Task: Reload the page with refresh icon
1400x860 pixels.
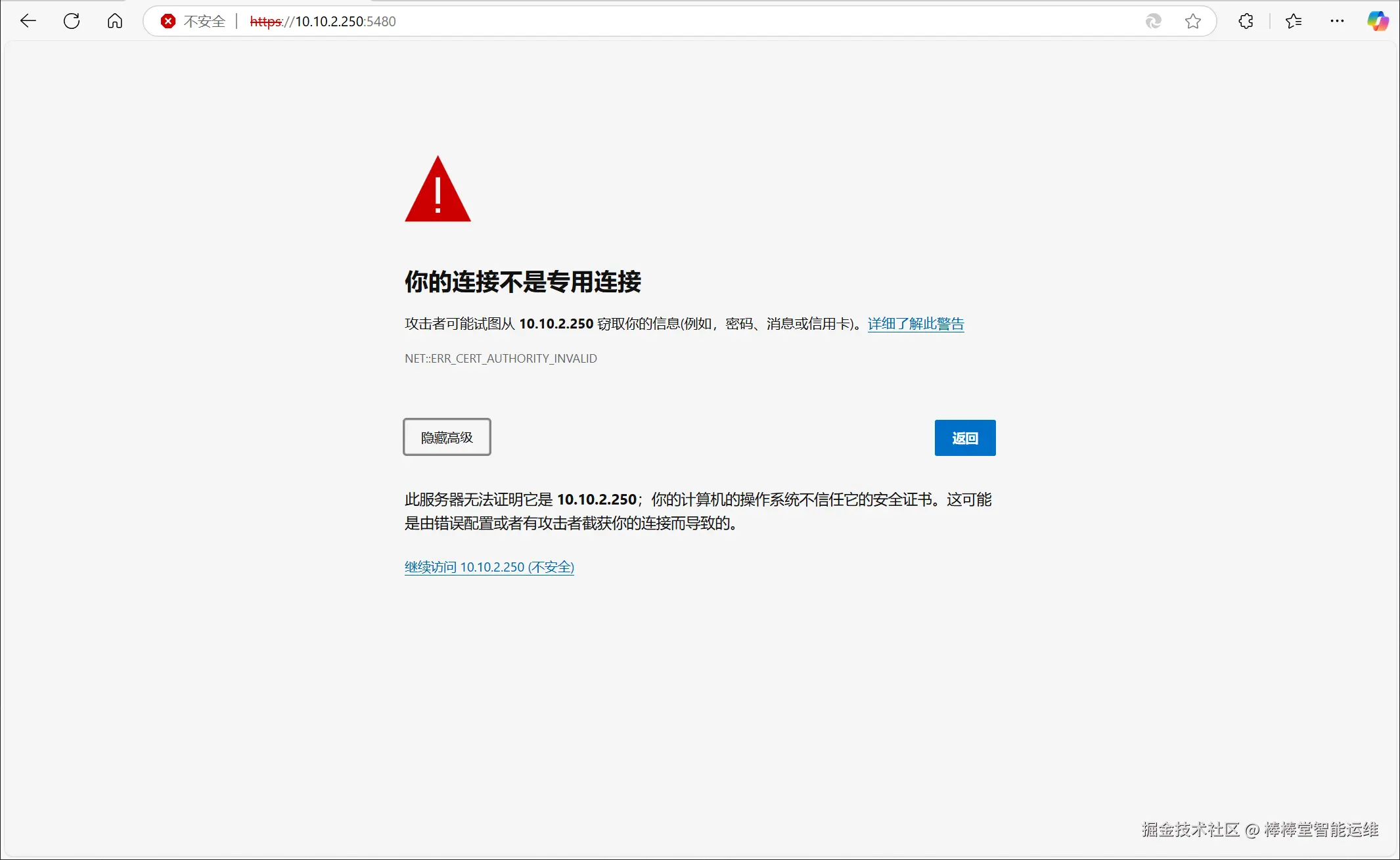Action: point(72,21)
